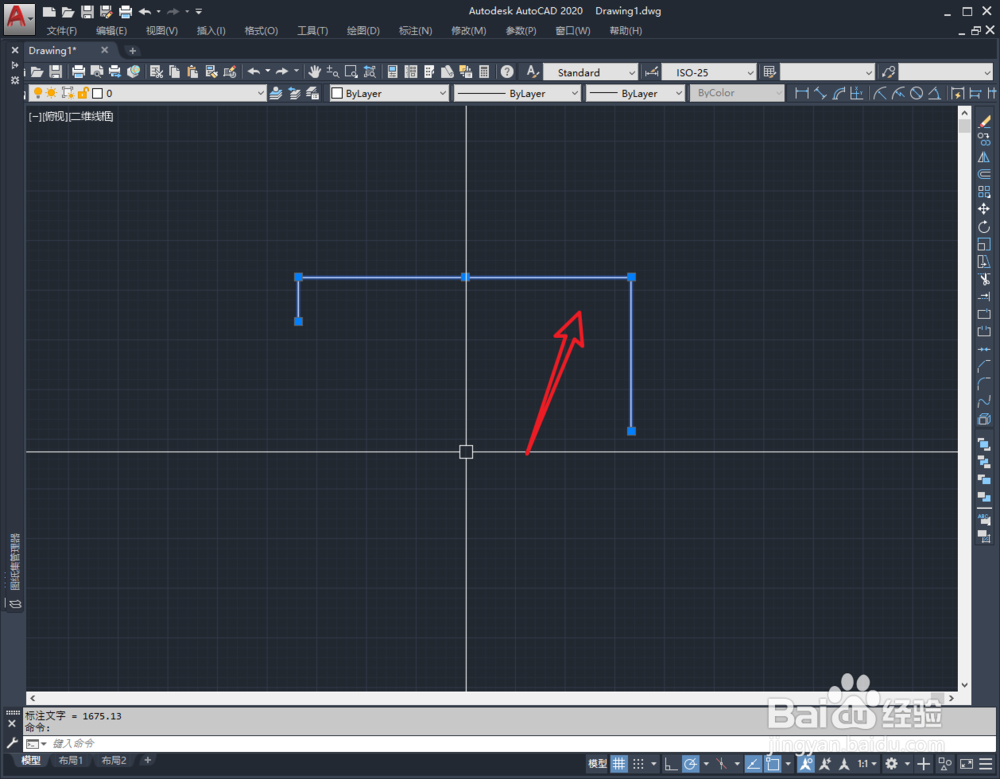The image size is (1000, 779).
Task: Click the command line input field
Action: [520, 743]
